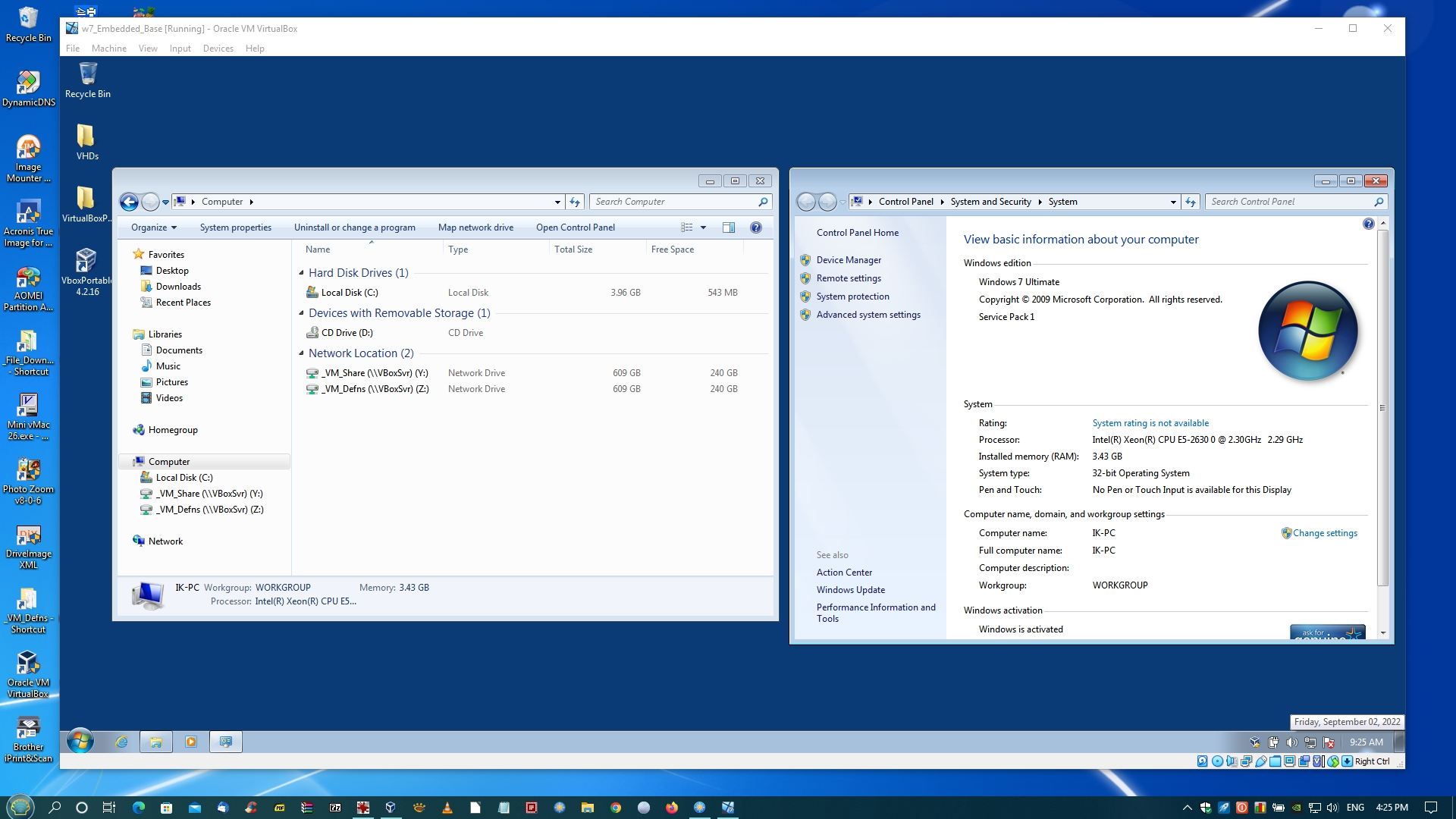Open host Firefox taskbar icon

(x=672, y=808)
